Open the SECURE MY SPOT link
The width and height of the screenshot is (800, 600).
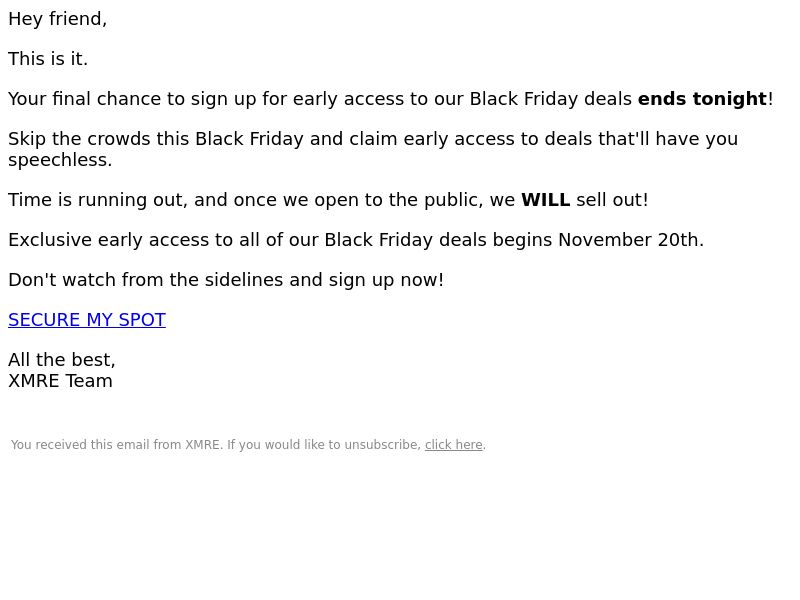(x=87, y=320)
